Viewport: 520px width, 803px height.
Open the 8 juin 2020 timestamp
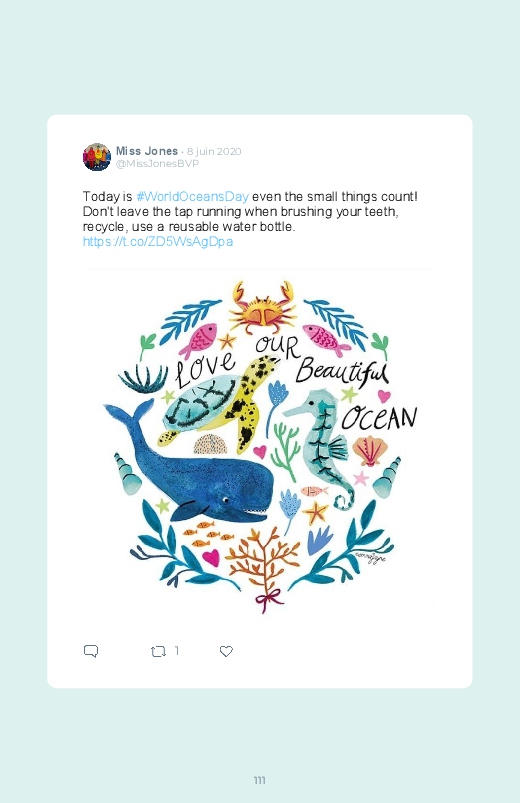point(214,152)
